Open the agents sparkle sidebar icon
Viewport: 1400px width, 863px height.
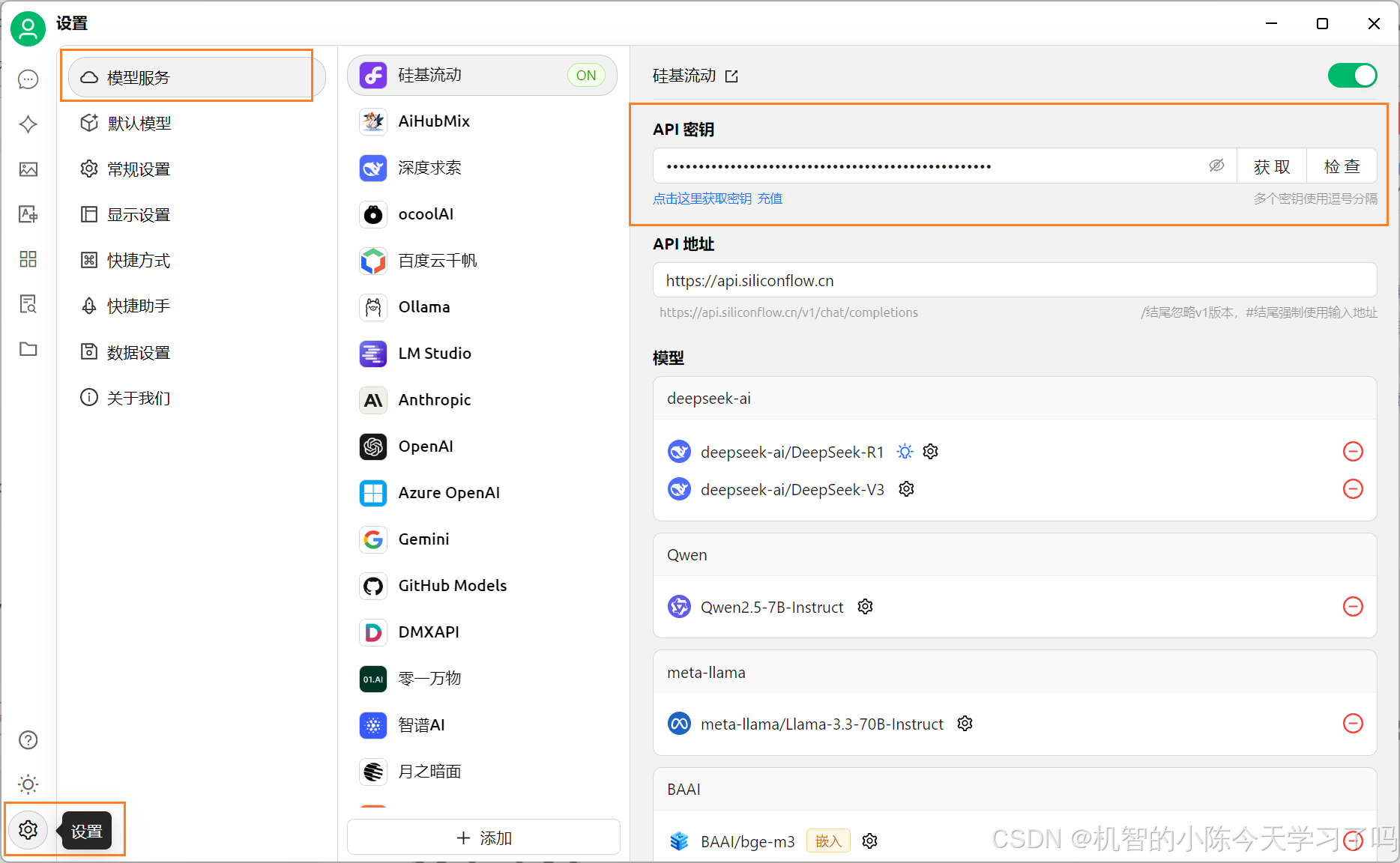(28, 124)
